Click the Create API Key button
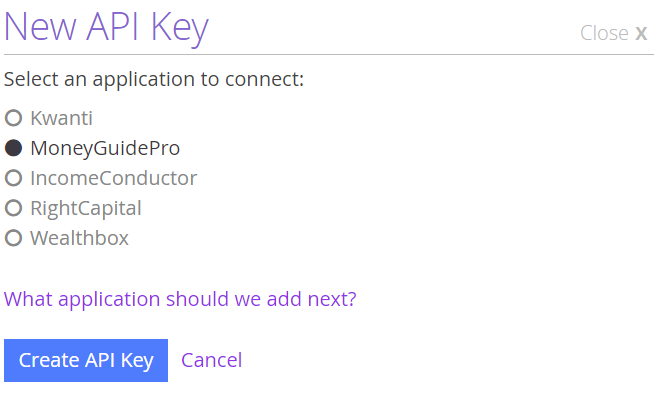Screen dimensions: 667x407 pos(86,360)
